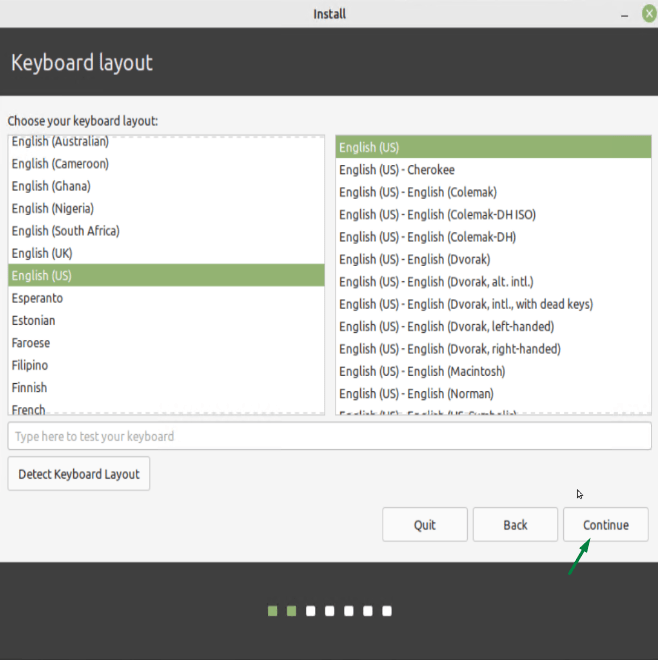Select Estonian keyboard language
Screen dimensions: 658x660
[x=34, y=320]
